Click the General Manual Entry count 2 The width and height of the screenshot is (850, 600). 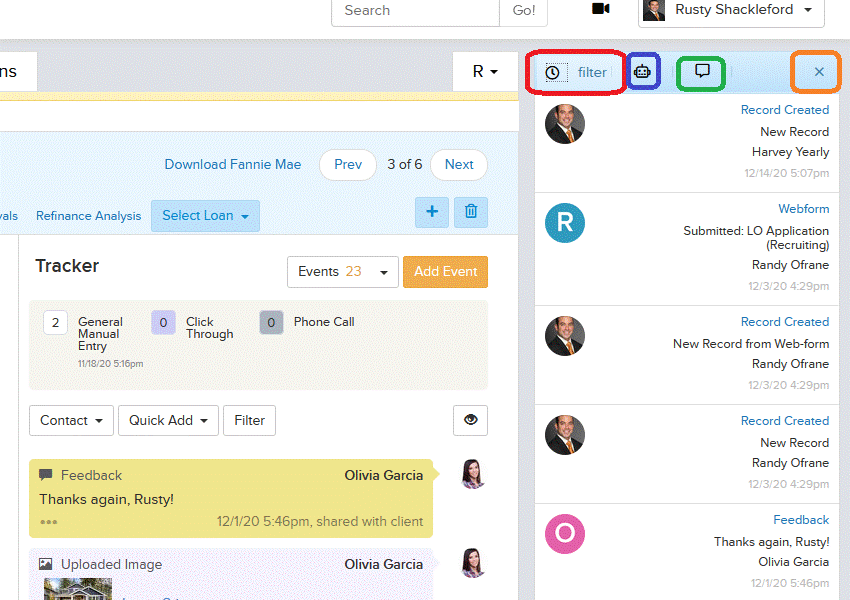coord(55,323)
